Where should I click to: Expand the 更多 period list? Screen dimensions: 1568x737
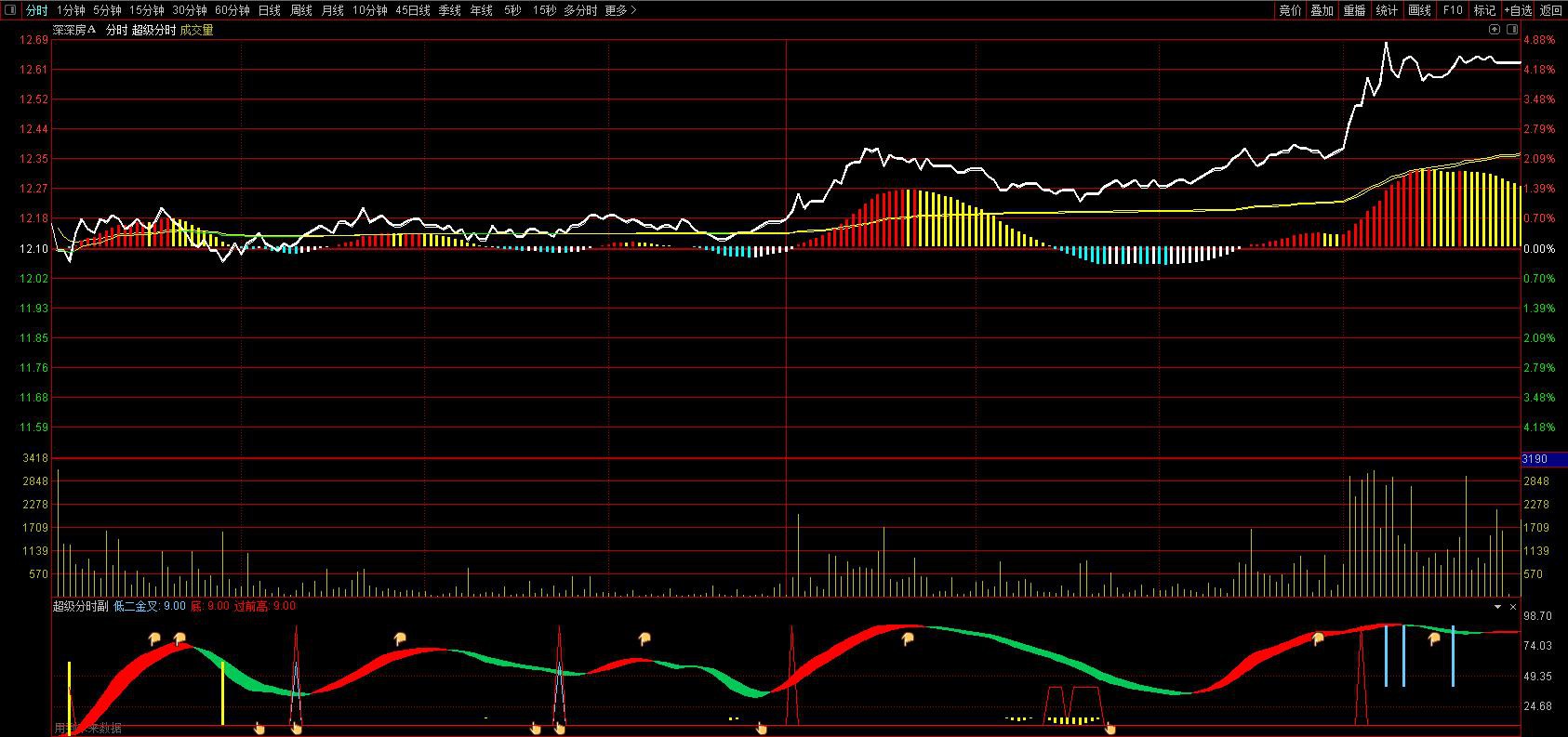pos(620,10)
